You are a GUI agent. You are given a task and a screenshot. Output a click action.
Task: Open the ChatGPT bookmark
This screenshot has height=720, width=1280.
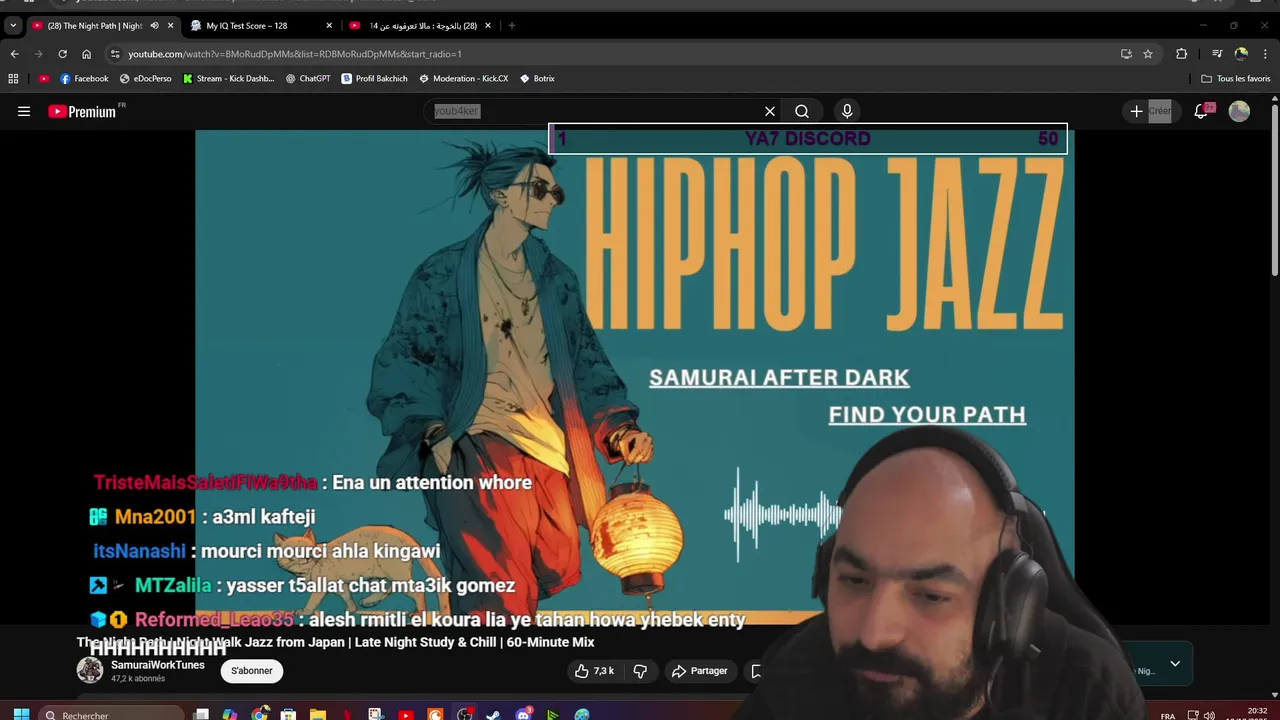click(307, 78)
